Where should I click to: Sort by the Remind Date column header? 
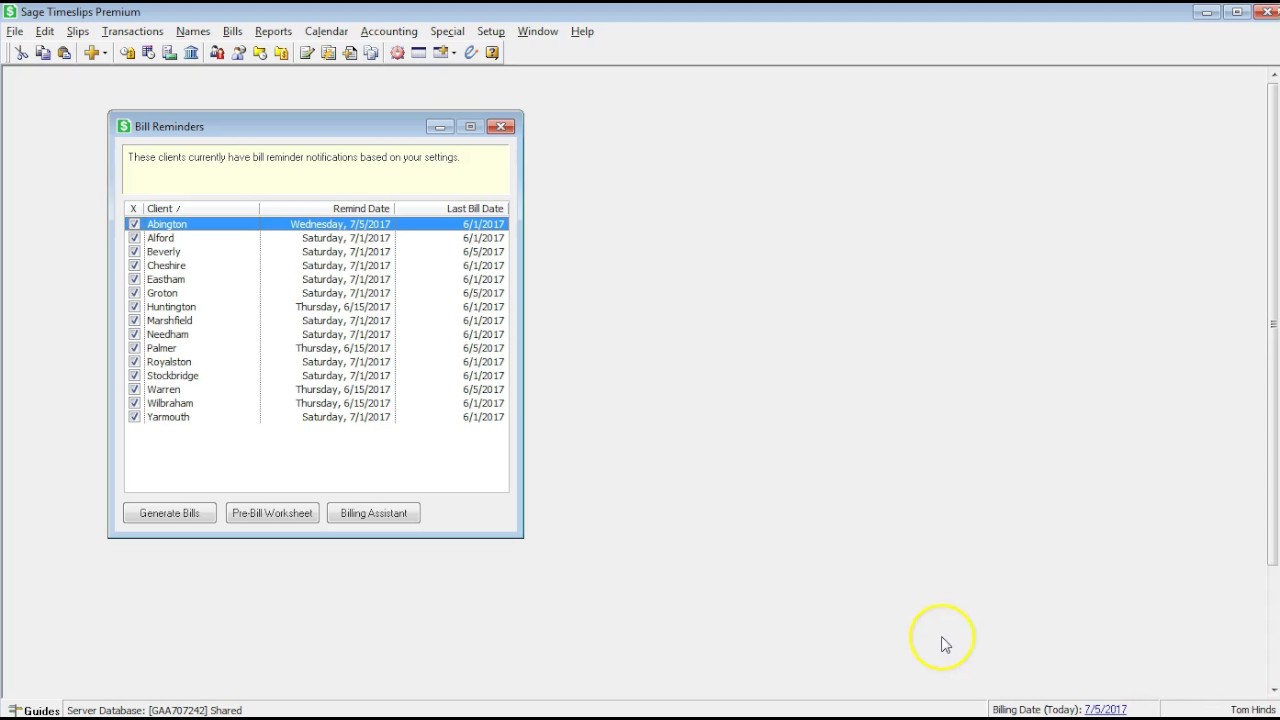tap(327, 209)
